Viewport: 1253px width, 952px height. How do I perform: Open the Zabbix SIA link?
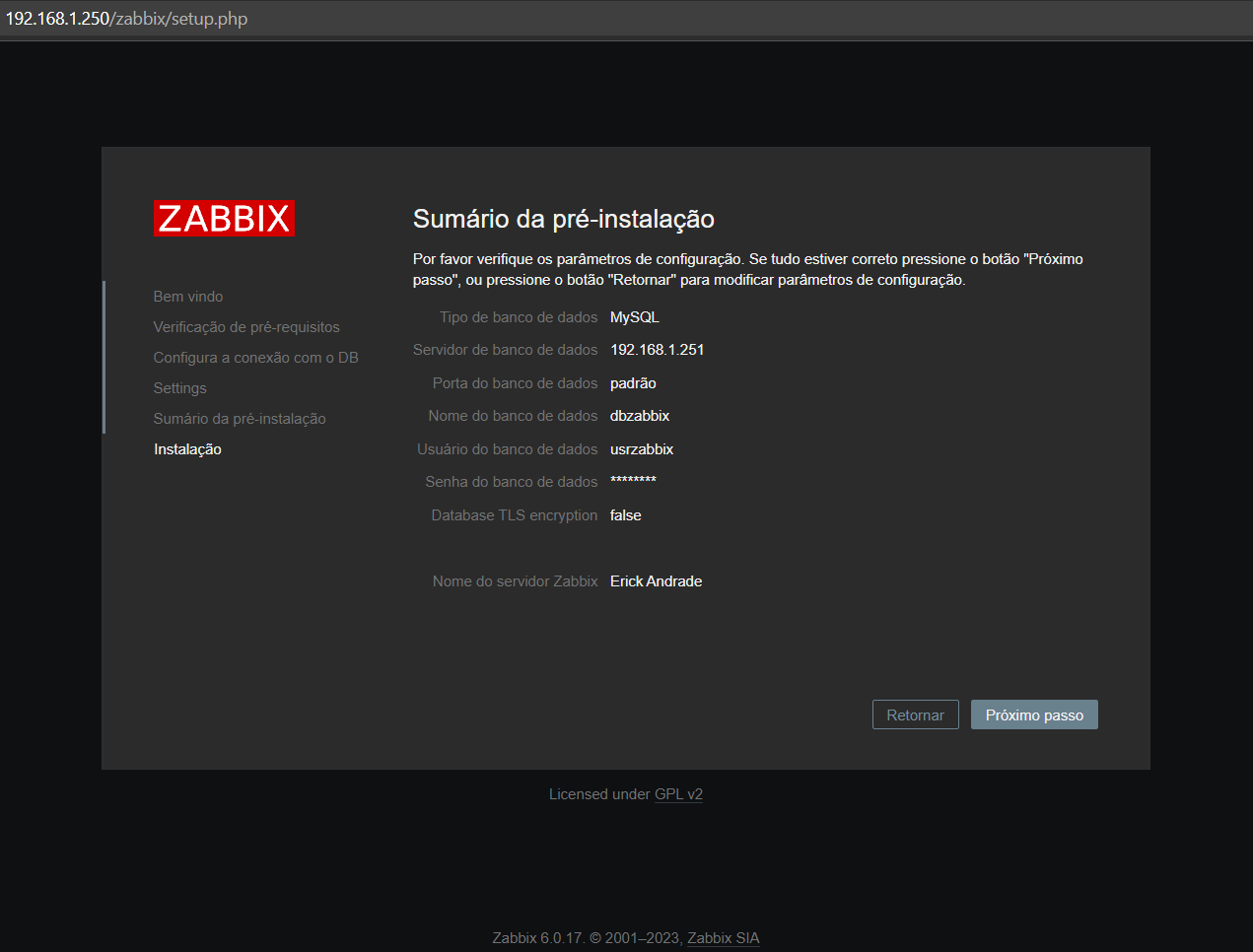pos(723,938)
